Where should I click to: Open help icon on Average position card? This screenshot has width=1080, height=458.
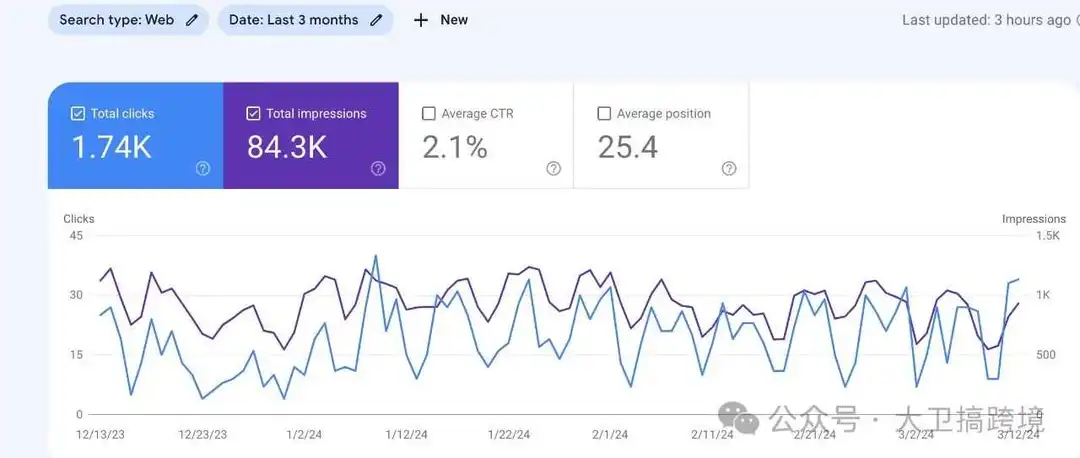click(x=729, y=169)
